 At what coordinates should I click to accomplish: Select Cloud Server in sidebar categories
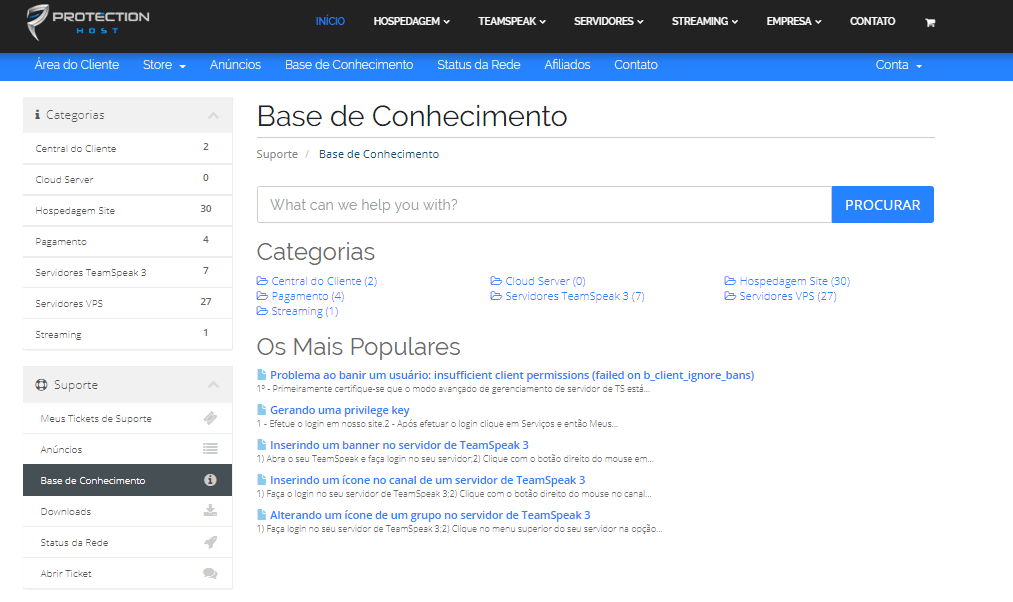point(127,180)
